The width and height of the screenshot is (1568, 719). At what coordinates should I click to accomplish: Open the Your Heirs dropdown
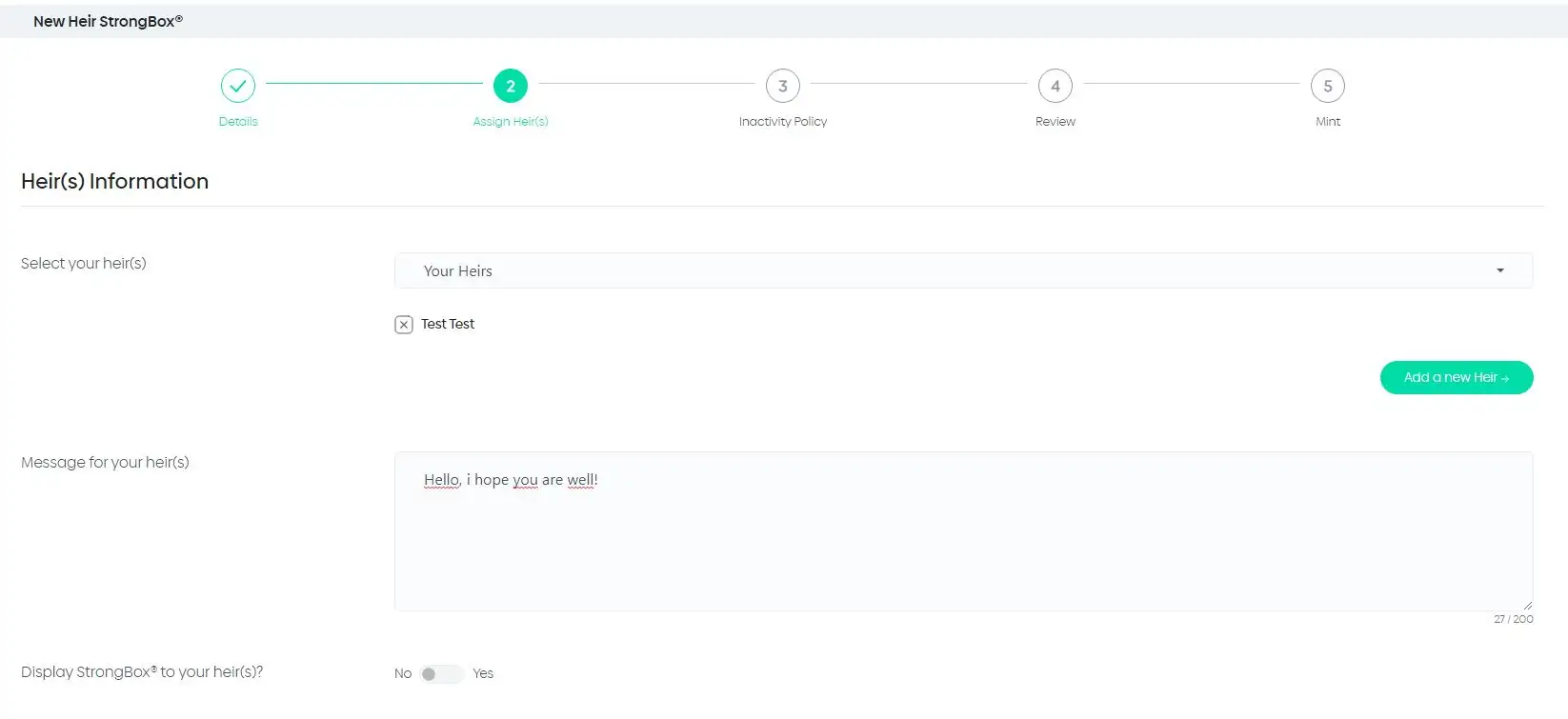pos(962,271)
